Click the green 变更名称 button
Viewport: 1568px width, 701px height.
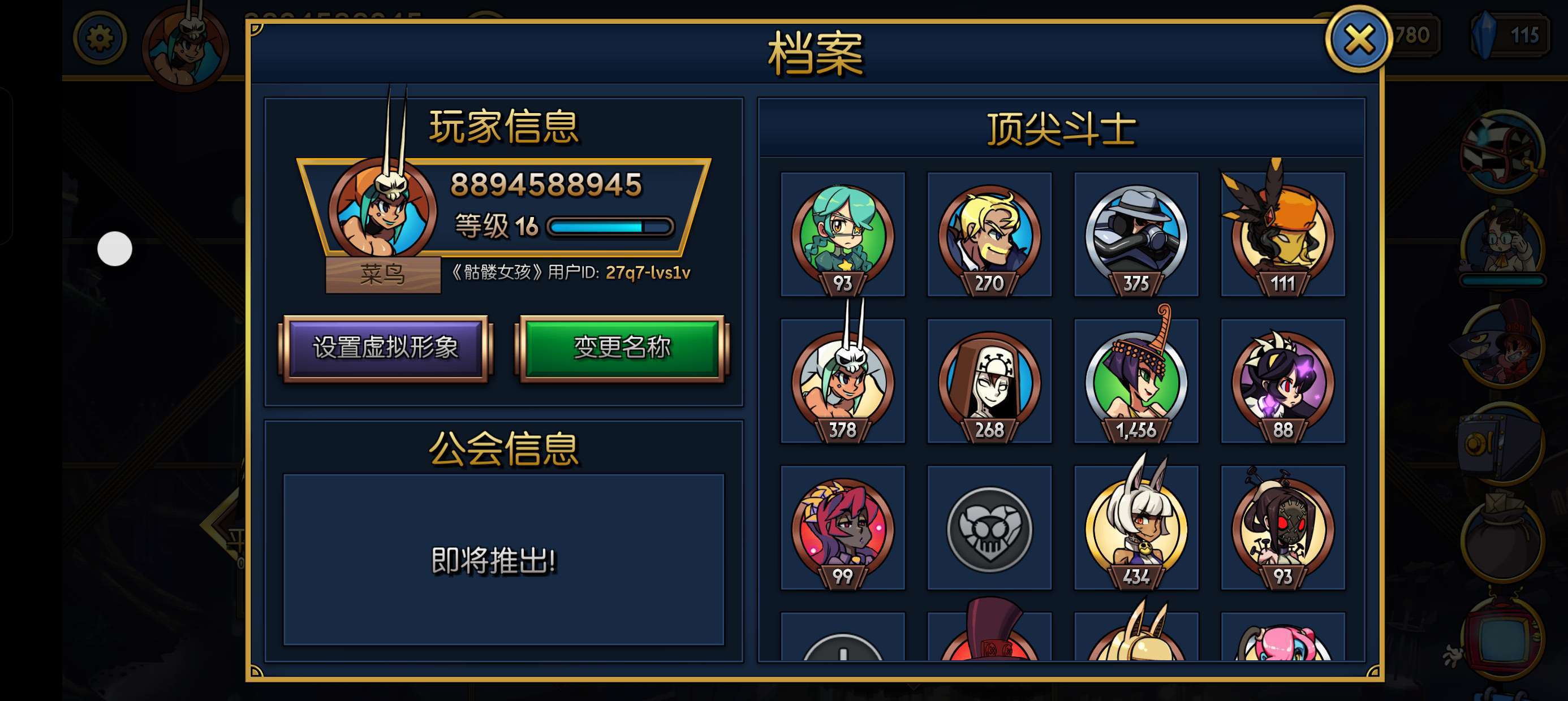pyautogui.click(x=622, y=348)
